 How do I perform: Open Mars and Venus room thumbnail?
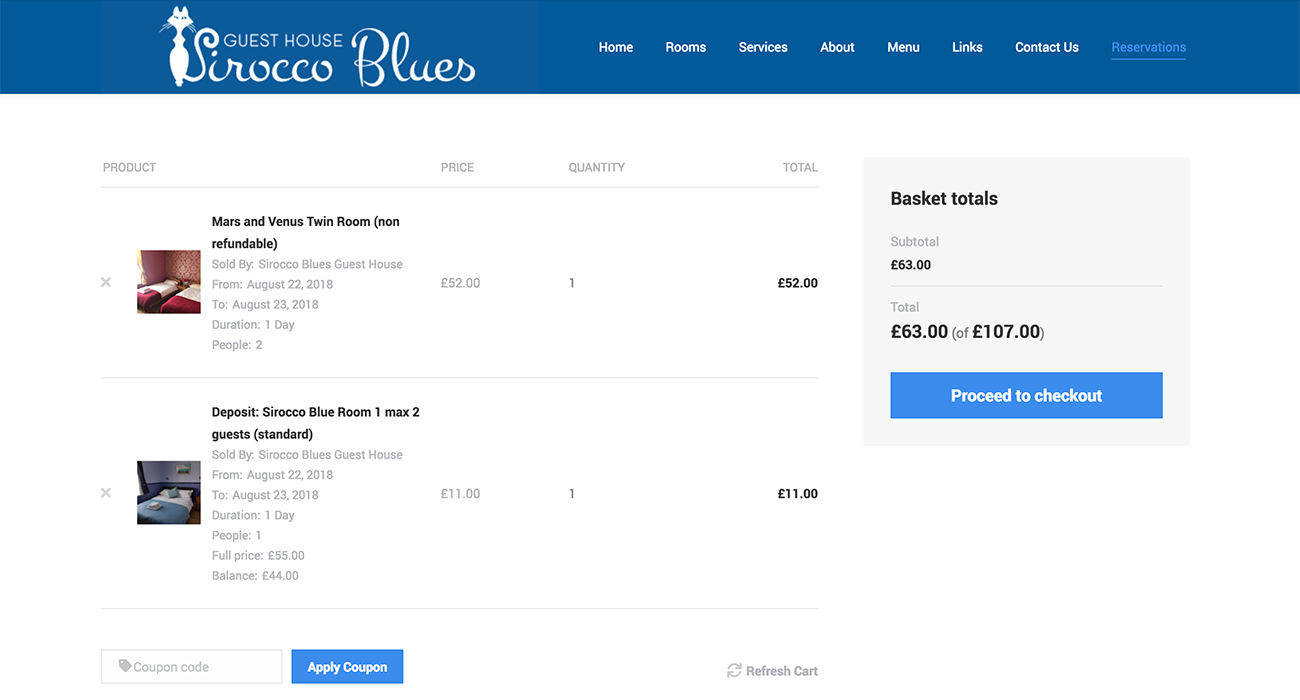(169, 282)
